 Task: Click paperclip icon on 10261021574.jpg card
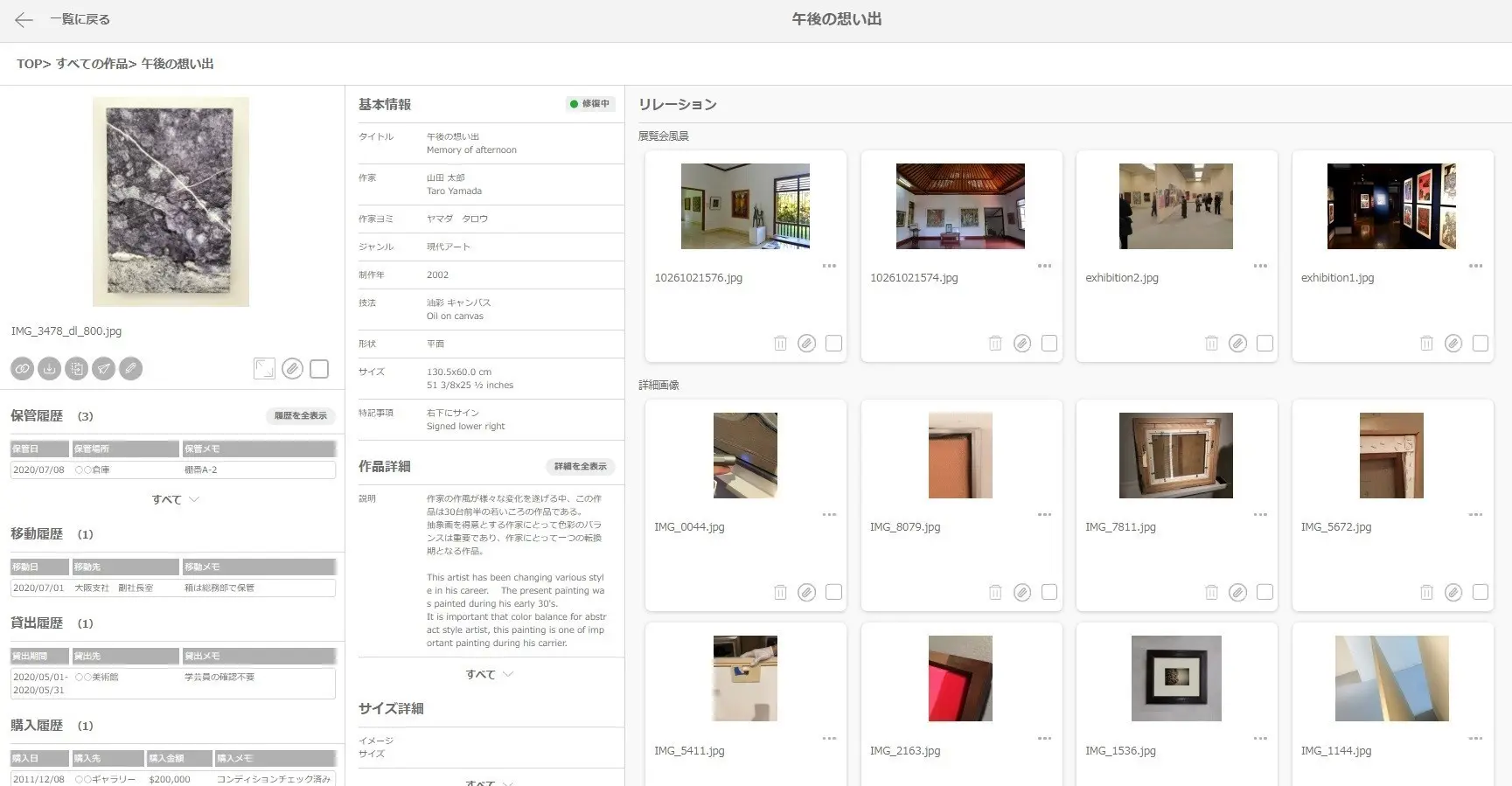(x=1022, y=344)
